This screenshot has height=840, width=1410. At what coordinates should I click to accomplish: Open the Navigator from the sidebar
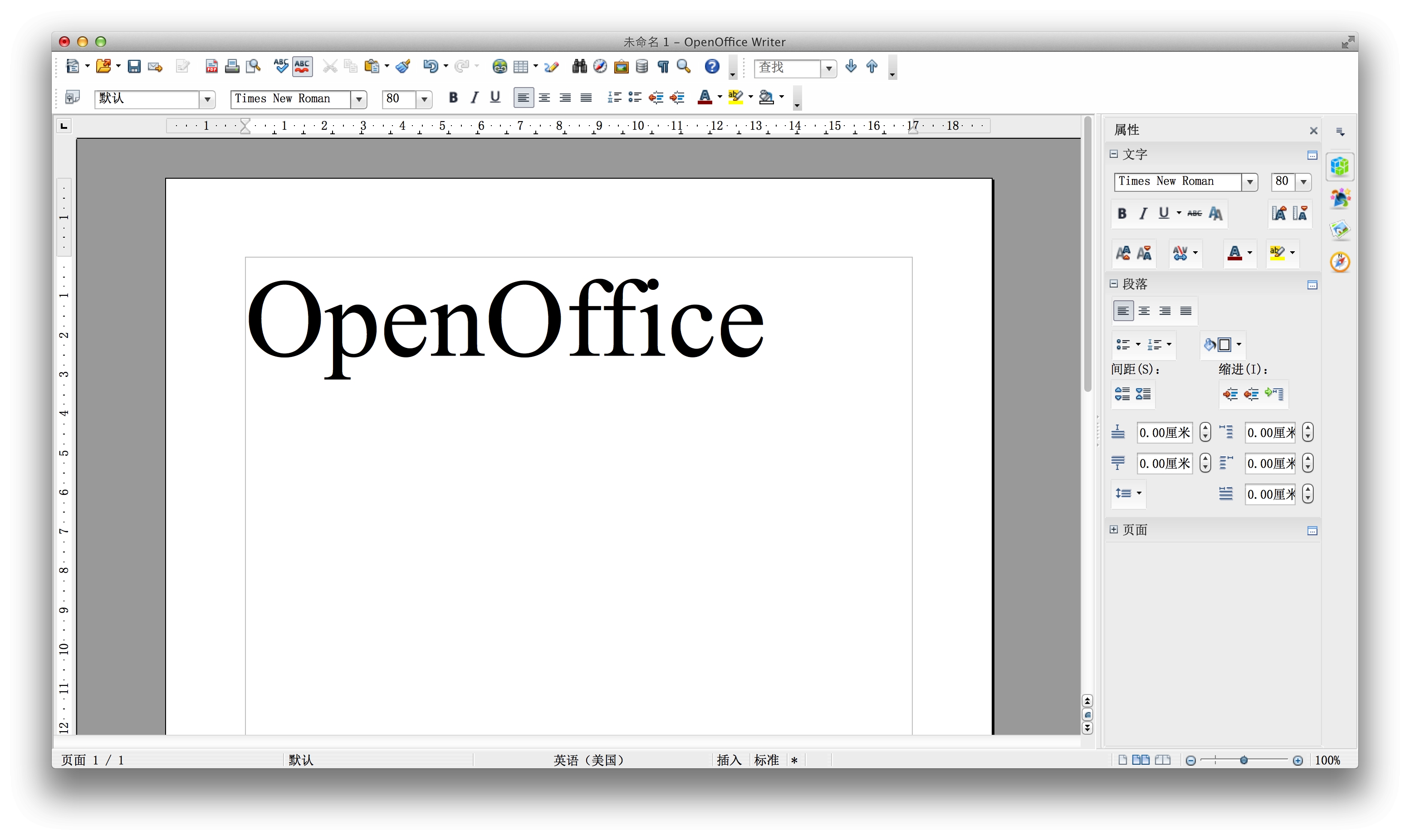[x=1341, y=262]
